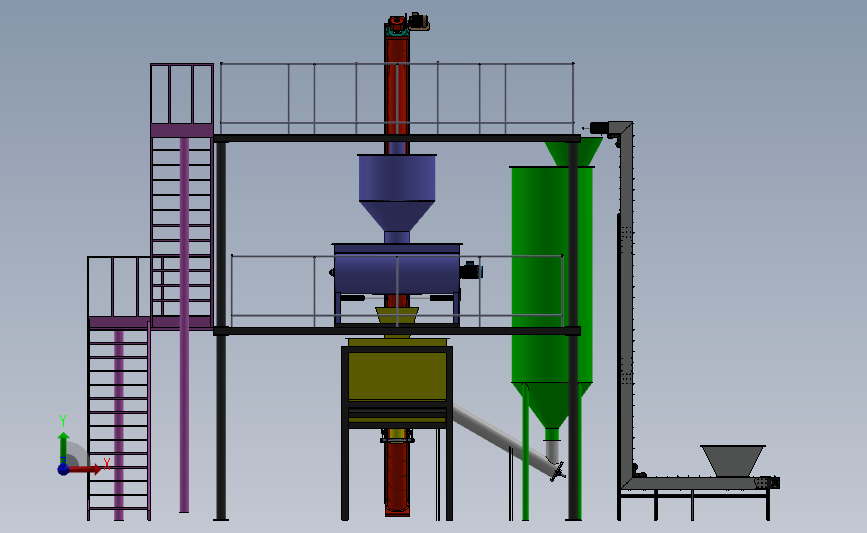The height and width of the screenshot is (533, 867).
Task: Select the blue conical hopper under the upper platform
Action: click(x=397, y=193)
